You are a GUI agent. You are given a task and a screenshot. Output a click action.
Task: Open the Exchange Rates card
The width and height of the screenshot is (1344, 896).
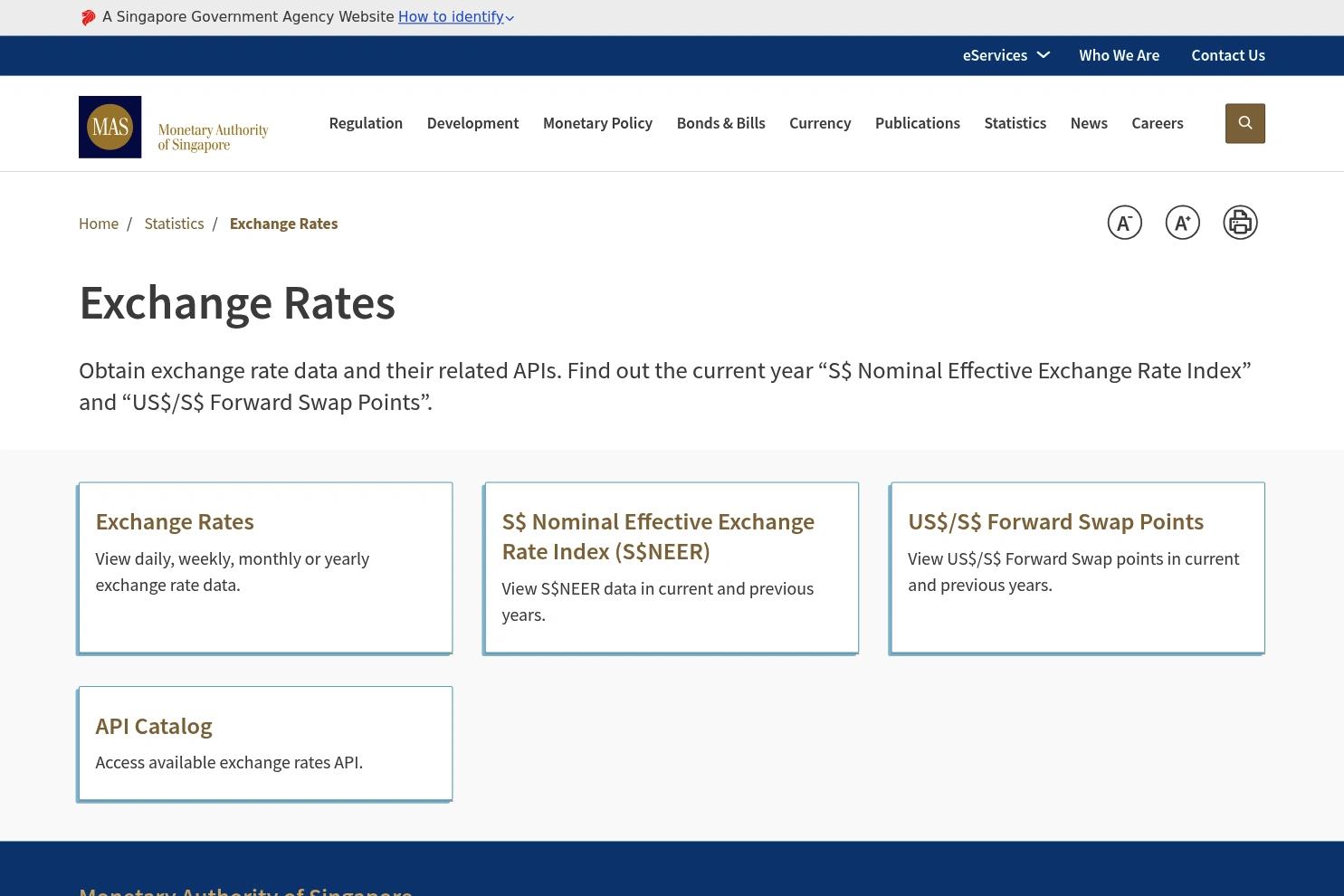point(265,567)
